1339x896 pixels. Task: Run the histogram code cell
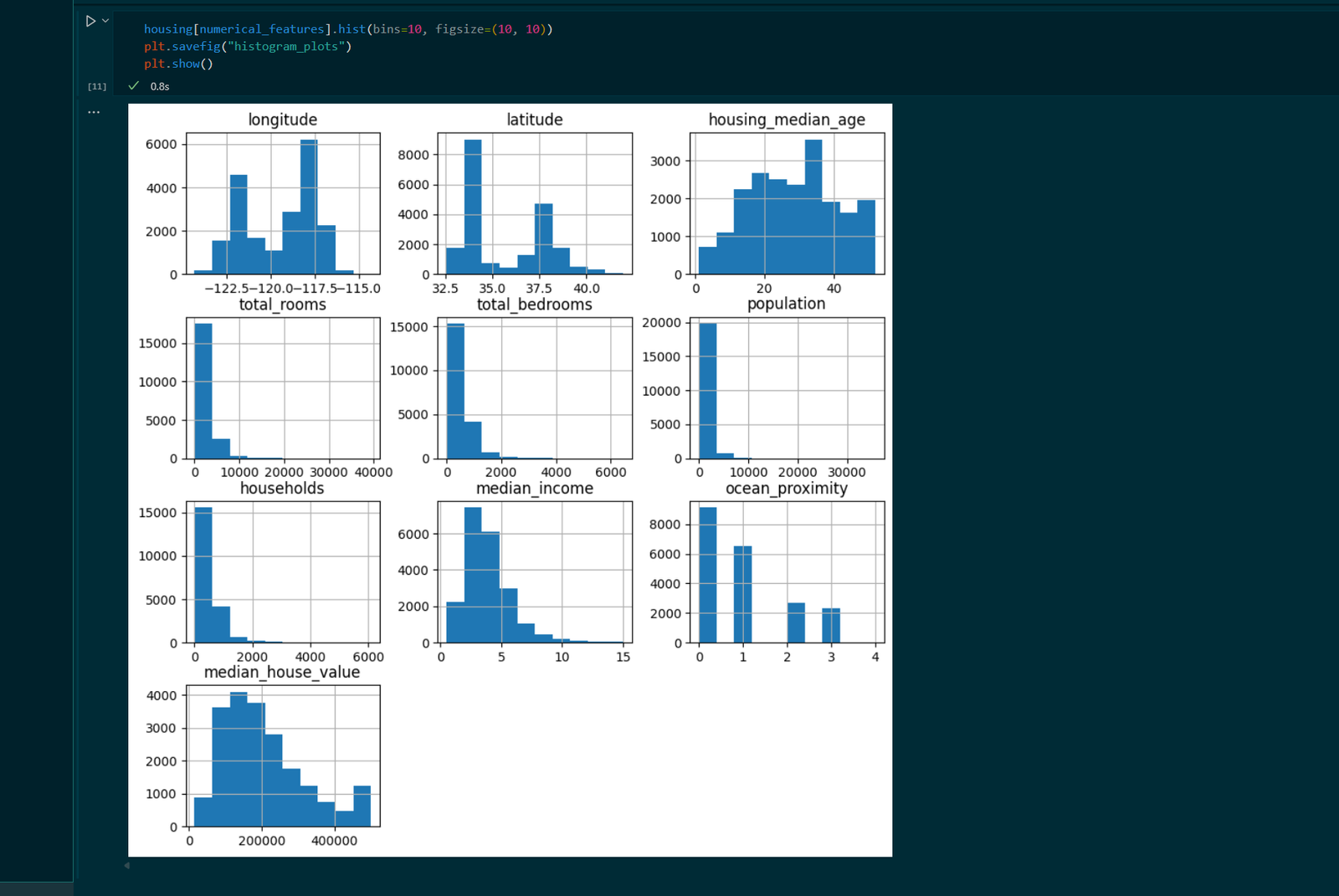pyautogui.click(x=90, y=21)
